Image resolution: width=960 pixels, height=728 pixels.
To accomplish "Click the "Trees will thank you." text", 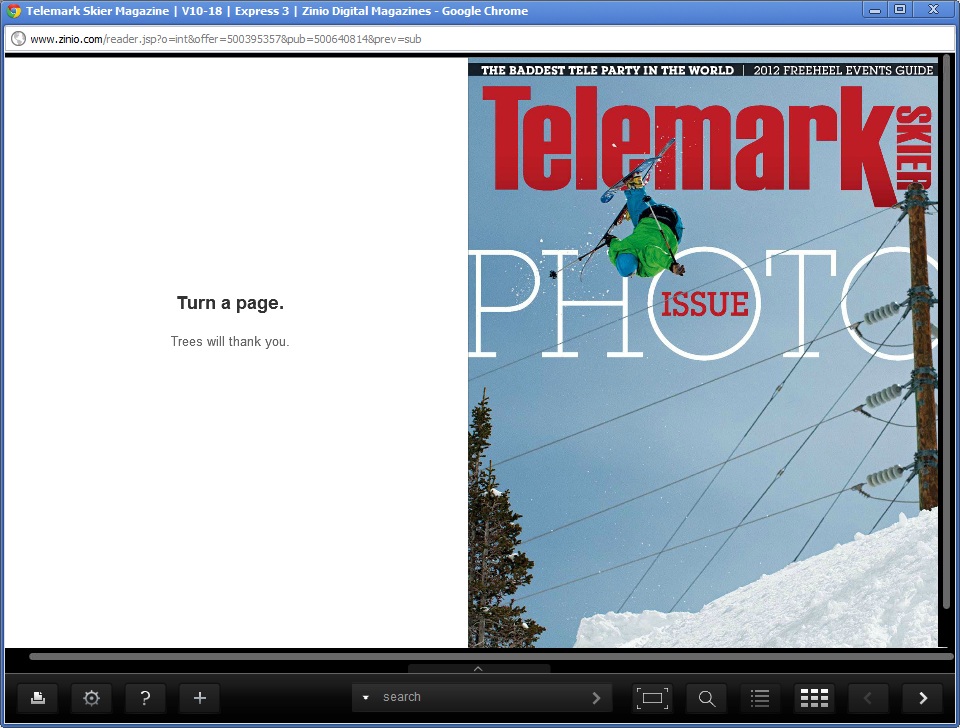I will tap(230, 342).
